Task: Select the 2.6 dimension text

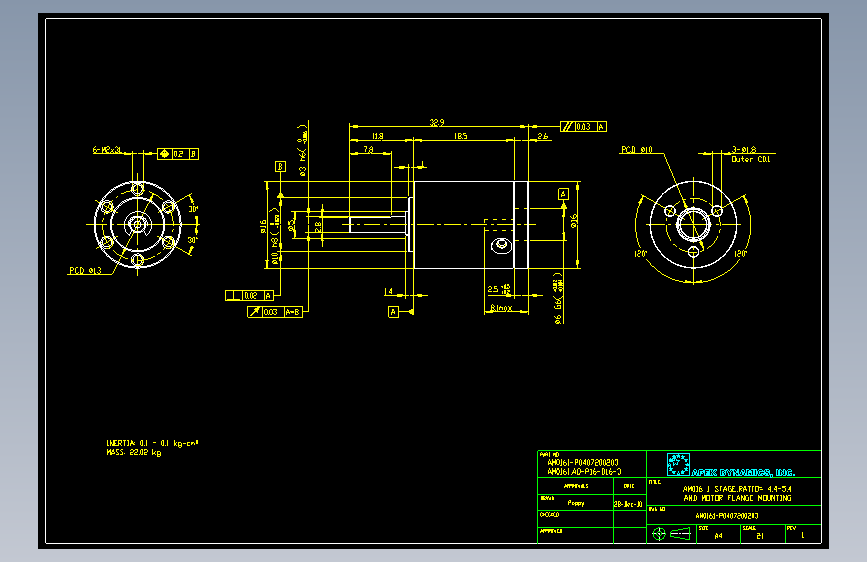Action: [543, 136]
